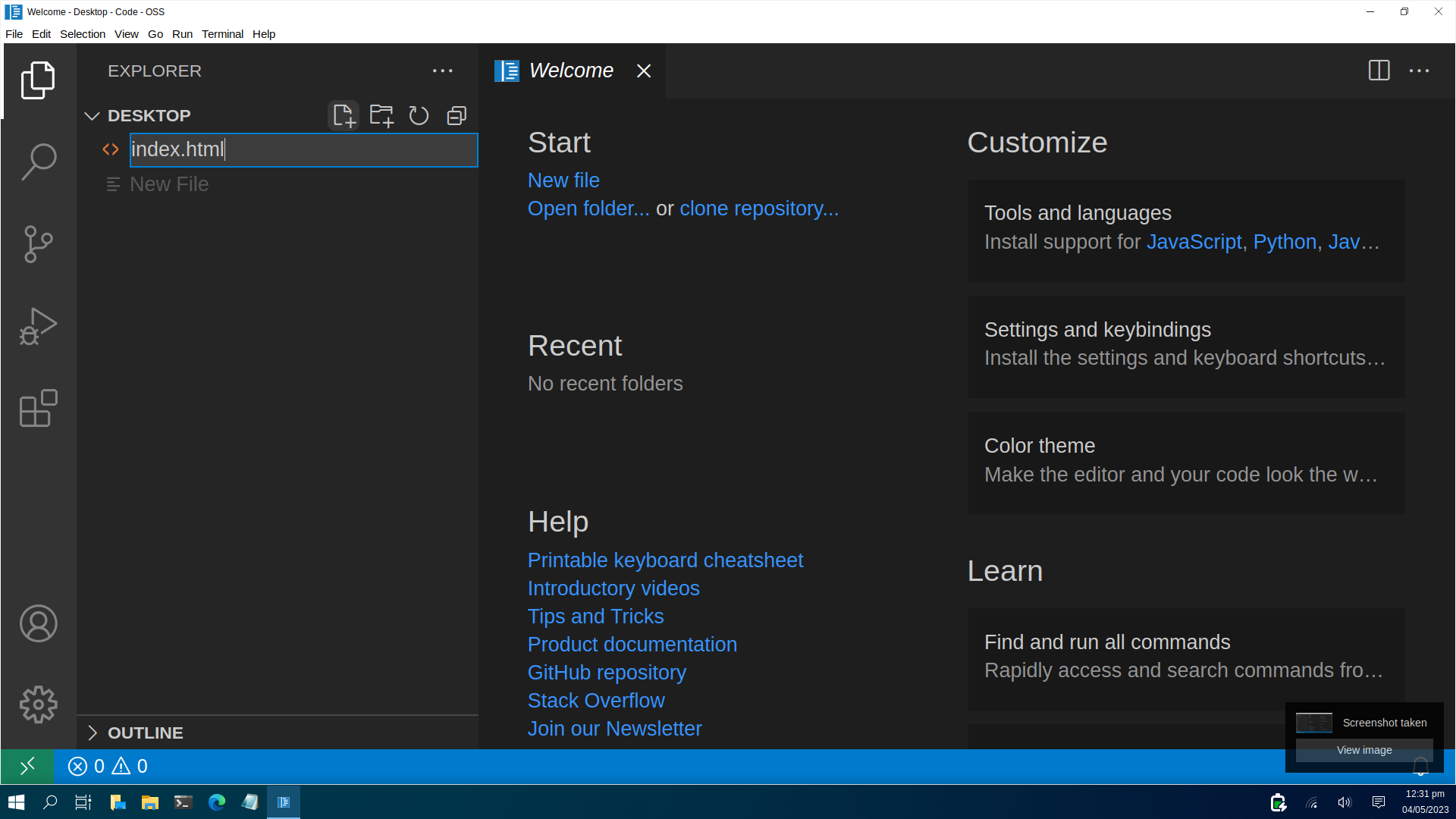This screenshot has height=819, width=1456.
Task: Close the Welcome tab
Action: pos(644,71)
